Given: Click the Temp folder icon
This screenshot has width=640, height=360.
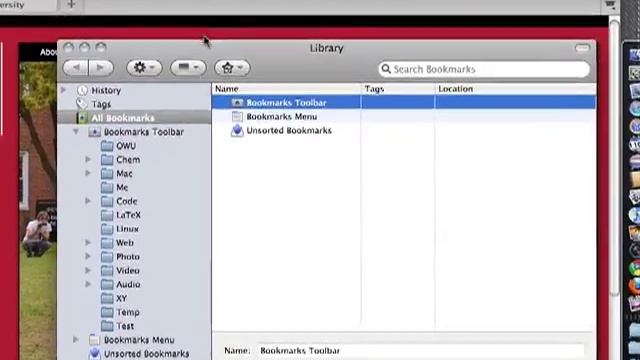Looking at the screenshot, I should (x=107, y=312).
